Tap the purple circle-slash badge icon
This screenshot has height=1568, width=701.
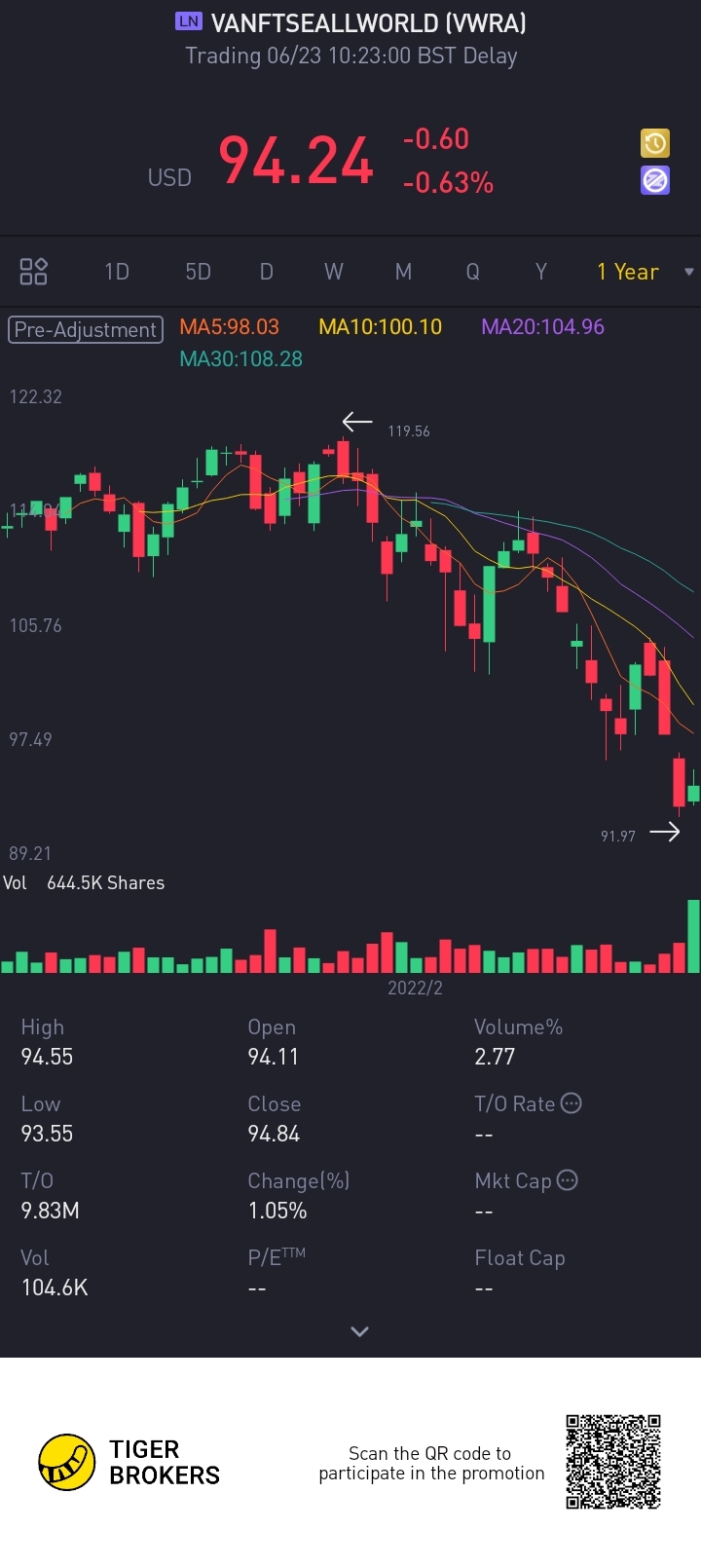[655, 180]
